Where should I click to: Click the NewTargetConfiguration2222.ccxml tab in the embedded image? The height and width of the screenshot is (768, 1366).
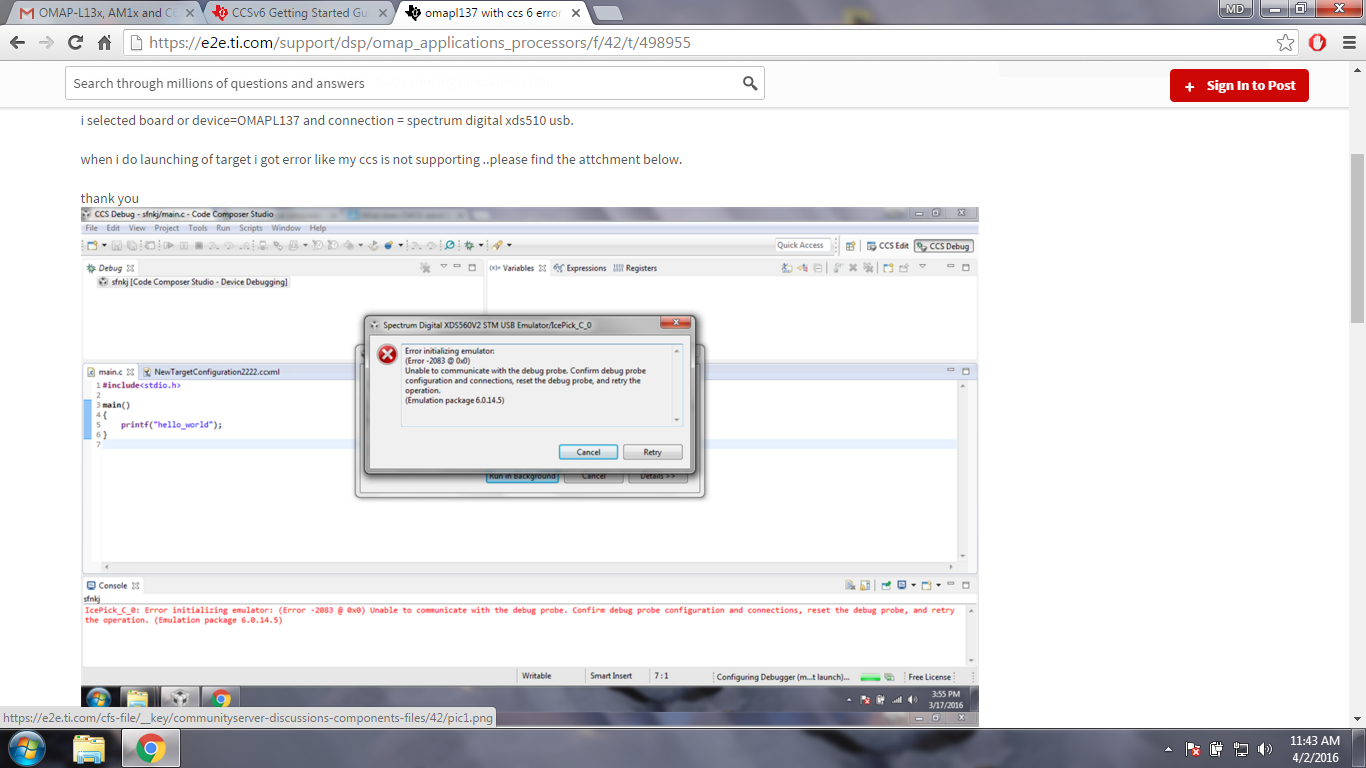210,372
